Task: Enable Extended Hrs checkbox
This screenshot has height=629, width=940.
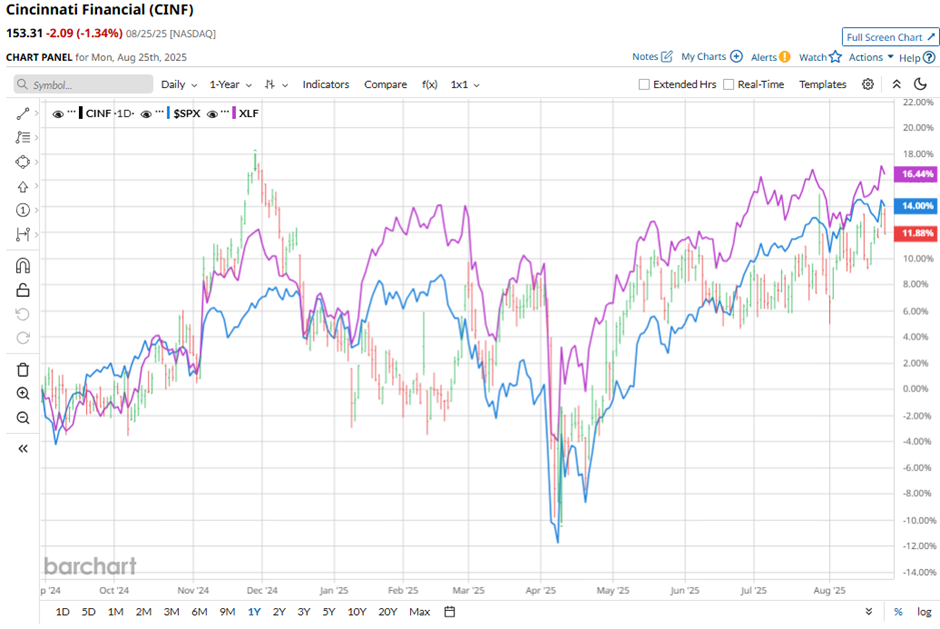Action: (644, 85)
